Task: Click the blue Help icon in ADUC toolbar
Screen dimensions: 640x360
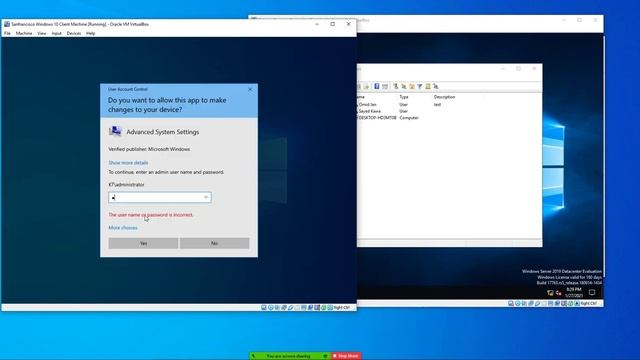Action: (377, 86)
